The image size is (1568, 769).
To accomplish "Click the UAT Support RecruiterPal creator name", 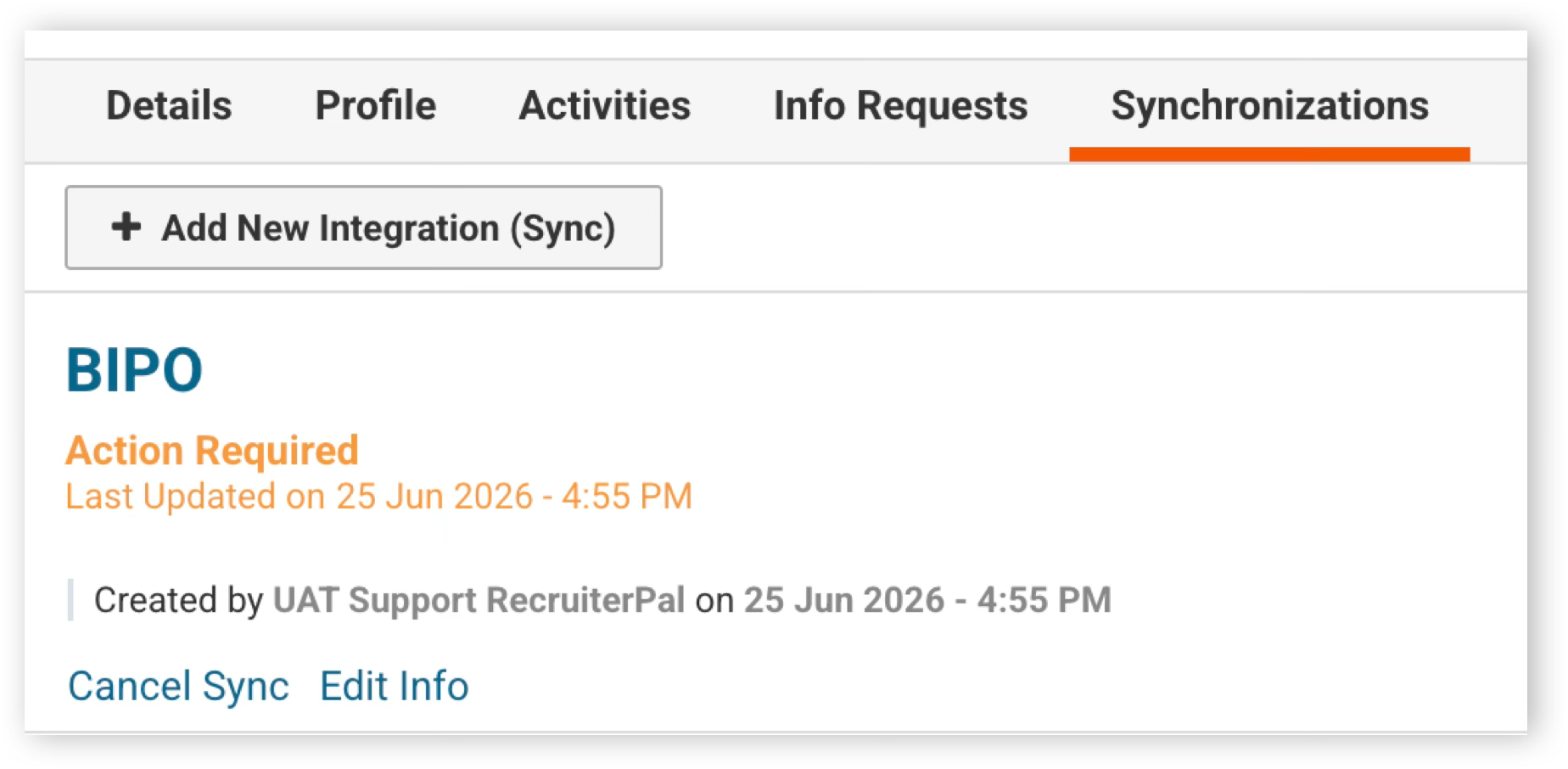I will click(x=479, y=600).
